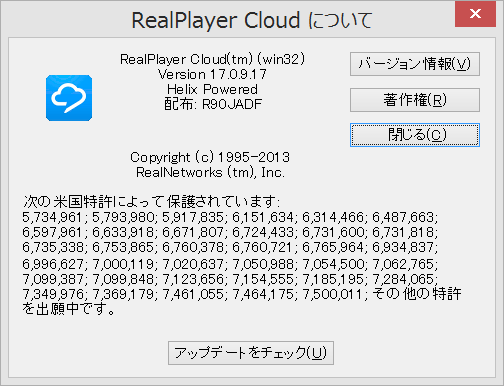The width and height of the screenshot is (504, 386).
Task: Click the '配布: R90JADF' distribution text
Action: click(213, 104)
